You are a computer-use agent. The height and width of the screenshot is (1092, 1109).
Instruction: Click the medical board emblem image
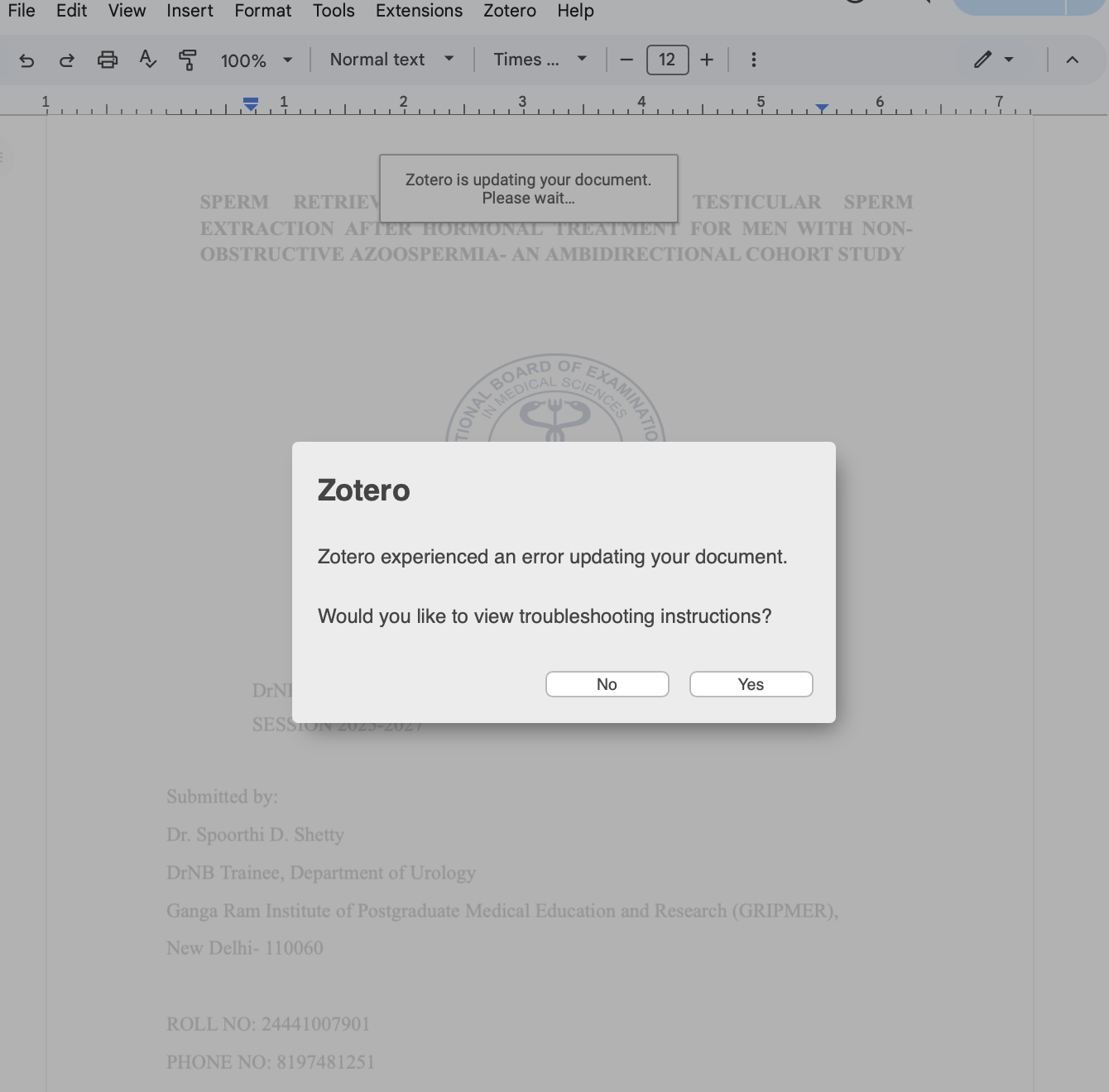coord(555,398)
